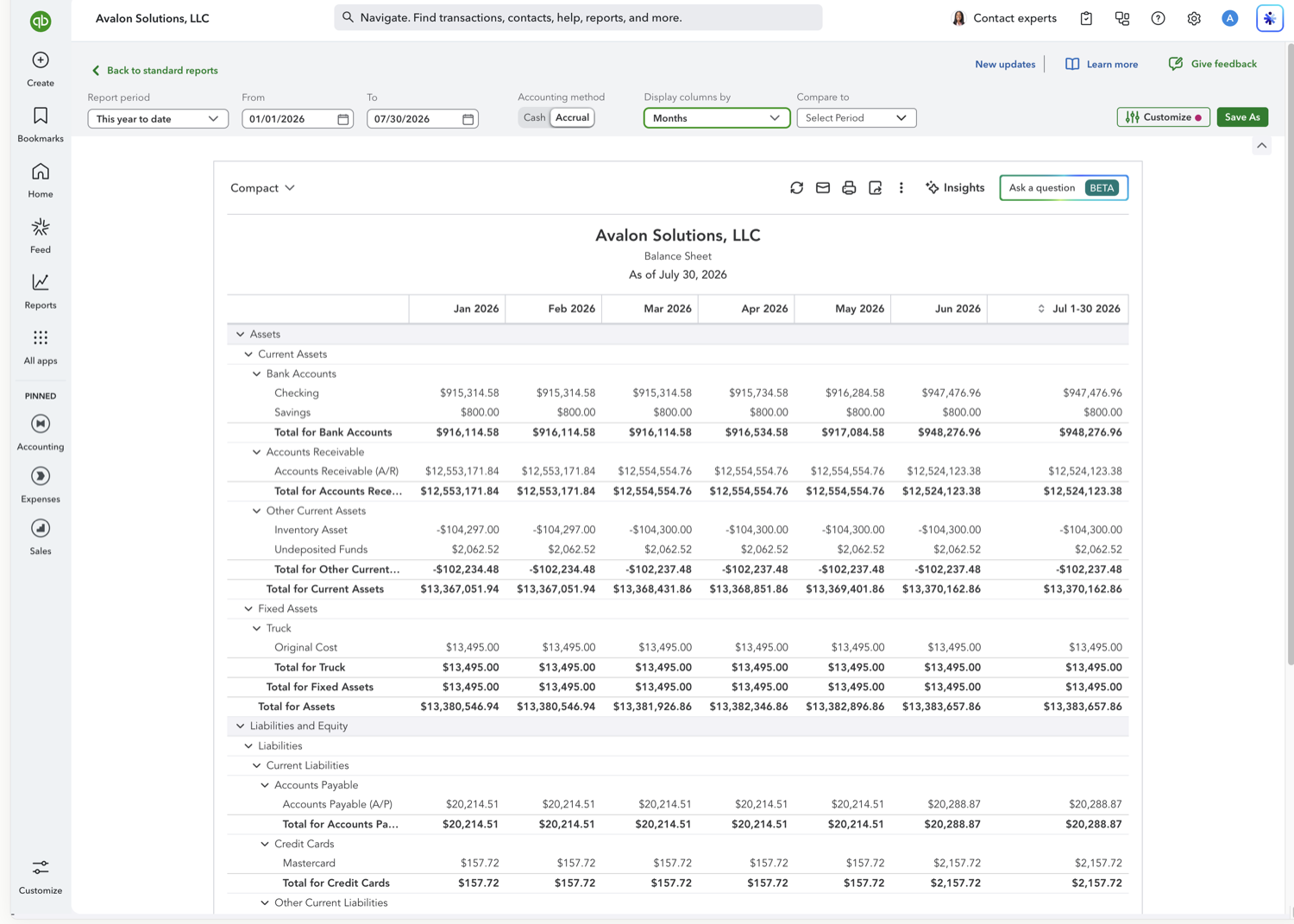The image size is (1294, 924).
Task: Click Total for Assets $13,383,657.86 in Jul column
Action: 1083,707
